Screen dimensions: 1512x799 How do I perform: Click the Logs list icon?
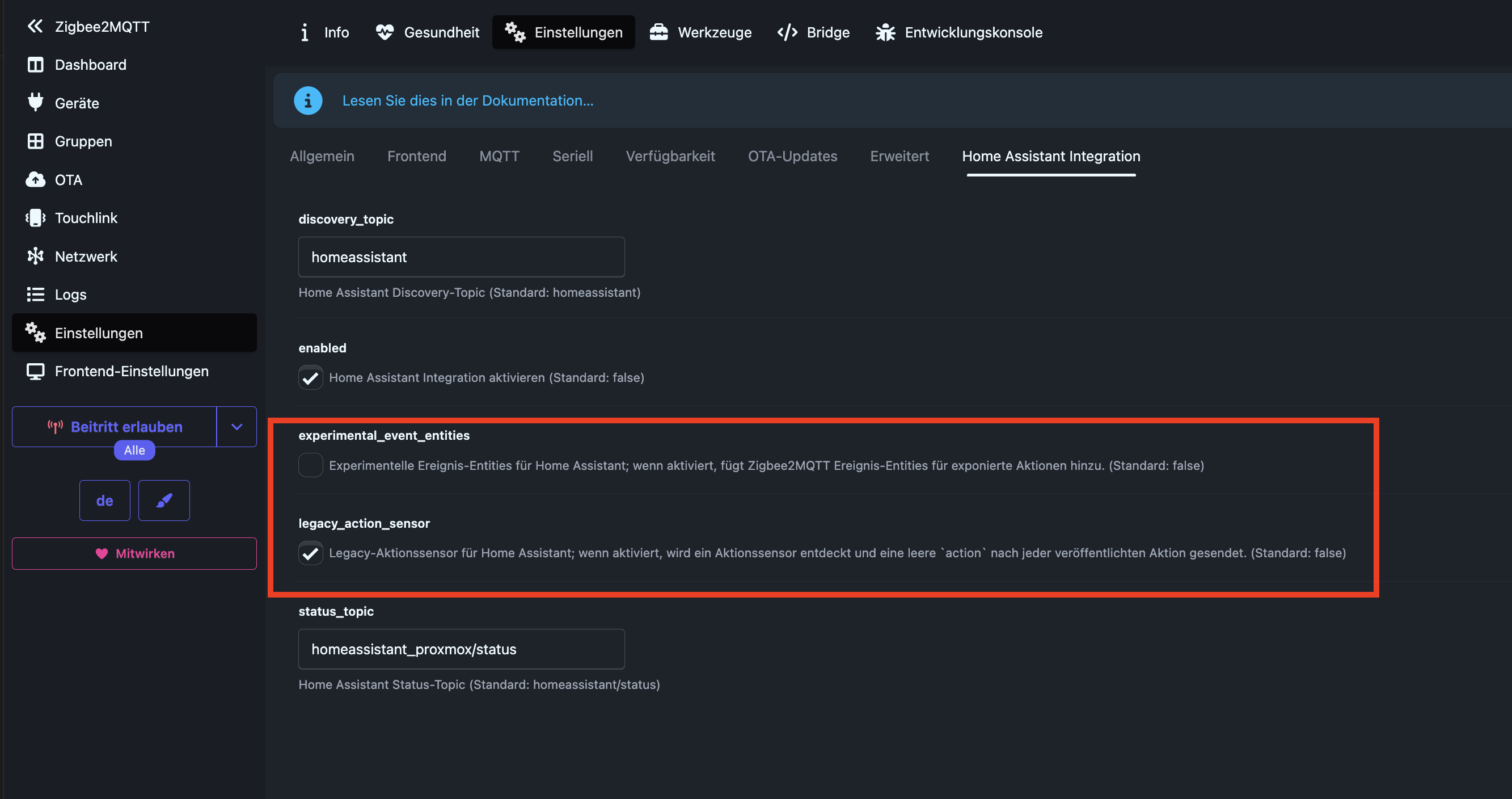point(35,295)
